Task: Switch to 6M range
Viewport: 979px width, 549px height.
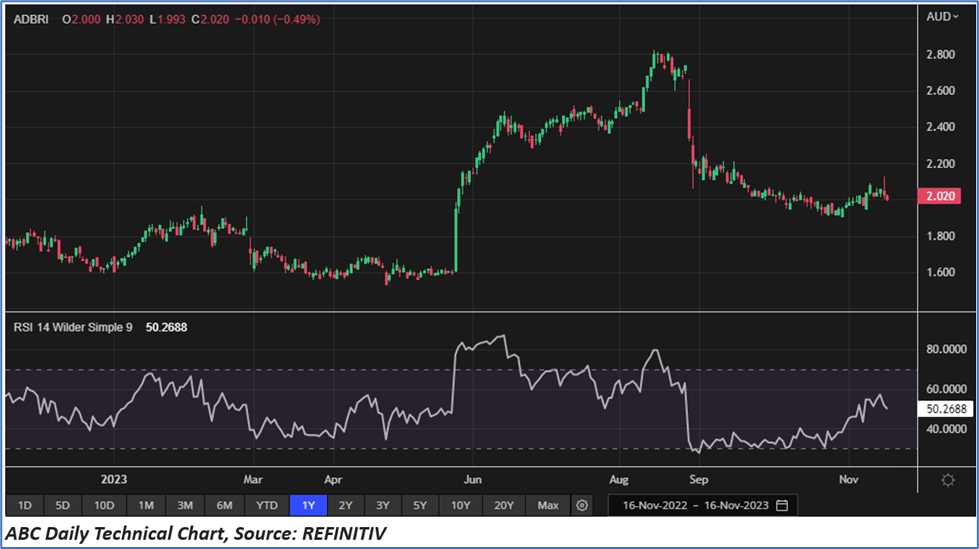Action: [x=224, y=505]
